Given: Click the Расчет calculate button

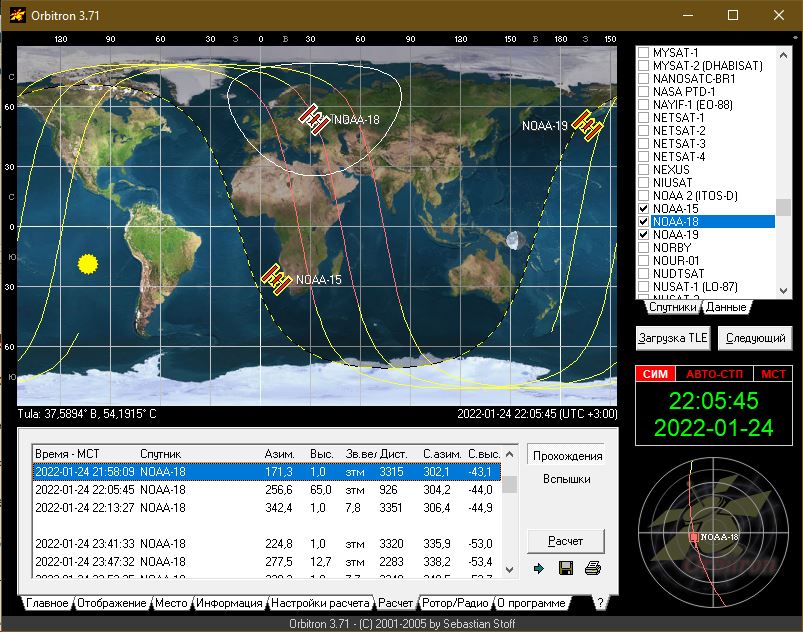Looking at the screenshot, I should [x=565, y=541].
